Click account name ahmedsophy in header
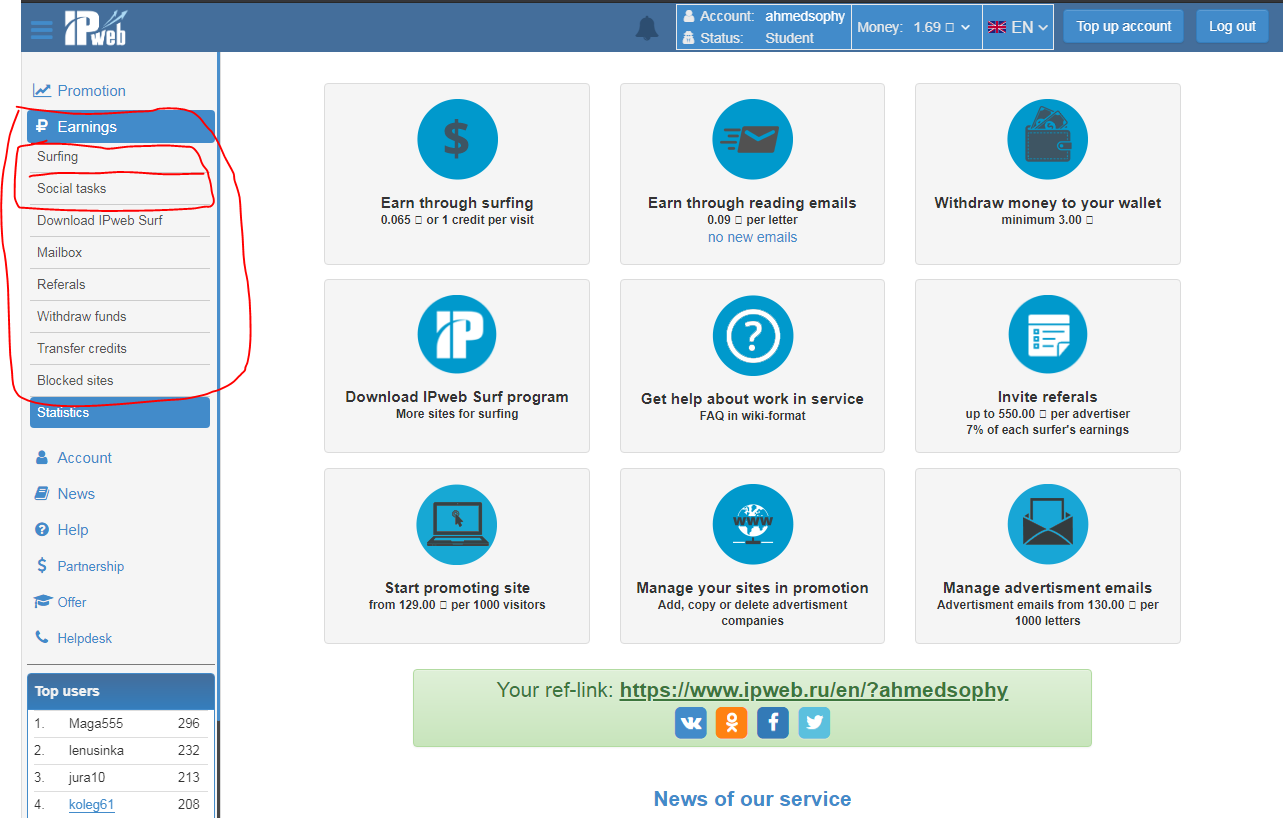 (x=805, y=16)
